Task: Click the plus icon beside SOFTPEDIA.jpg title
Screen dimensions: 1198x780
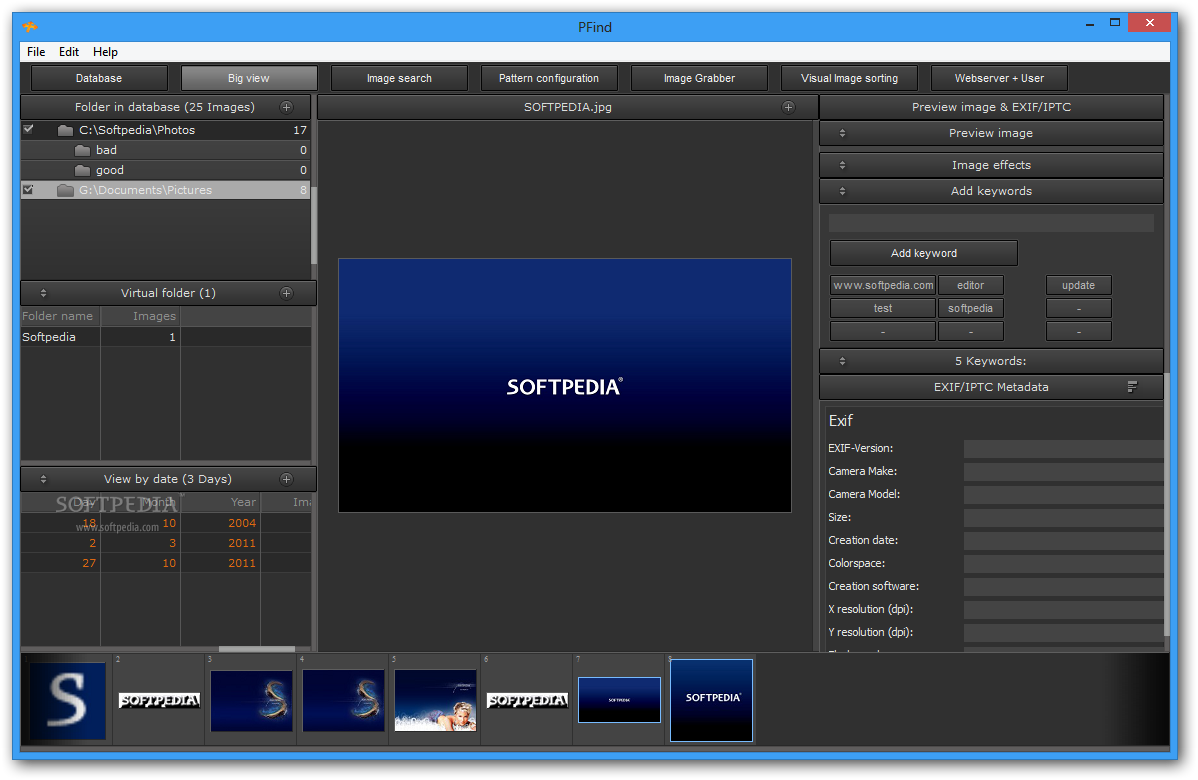Action: tap(788, 107)
